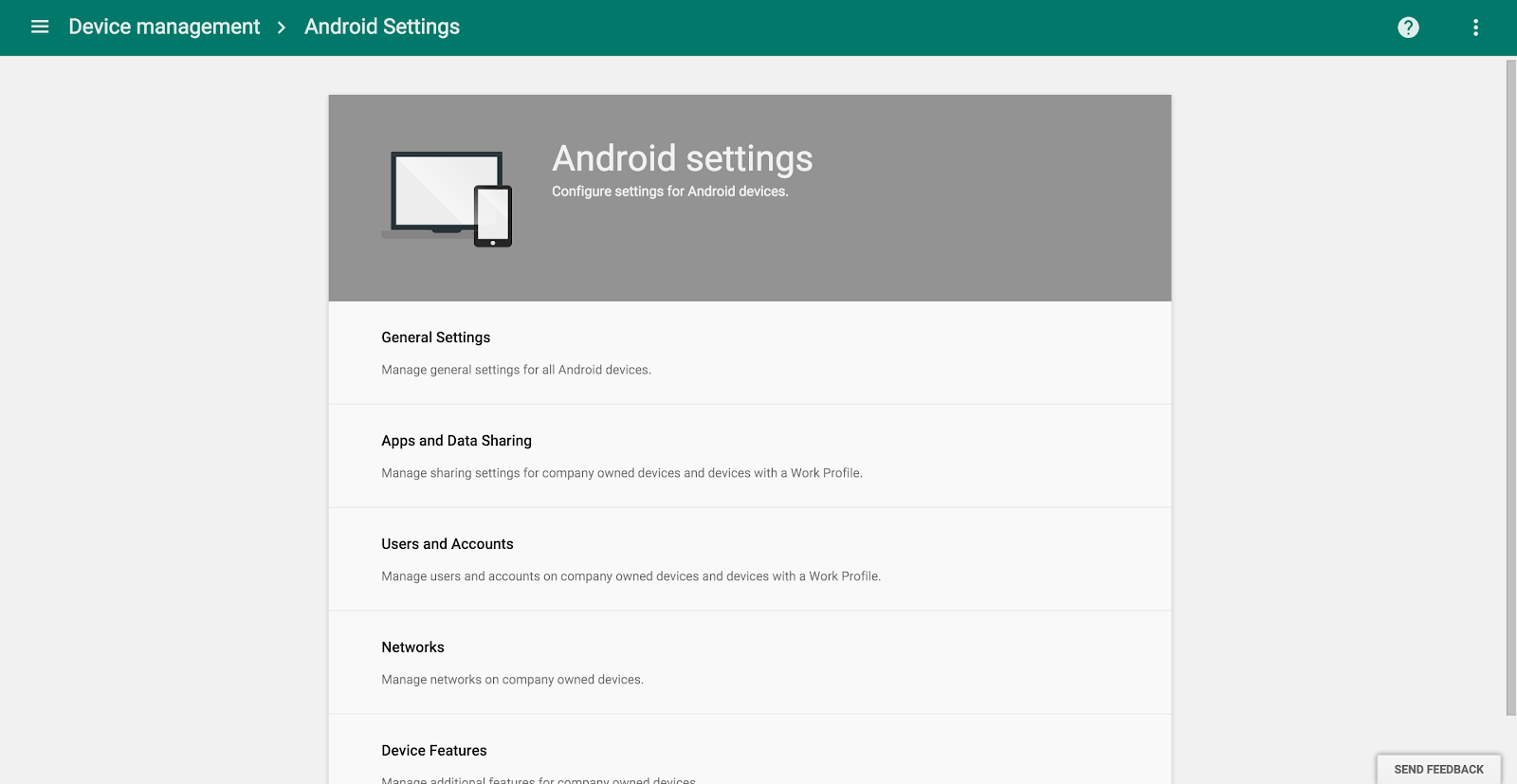The width and height of the screenshot is (1517, 784).
Task: Click 'Manage general settings for all Android devices.'
Action: point(516,370)
